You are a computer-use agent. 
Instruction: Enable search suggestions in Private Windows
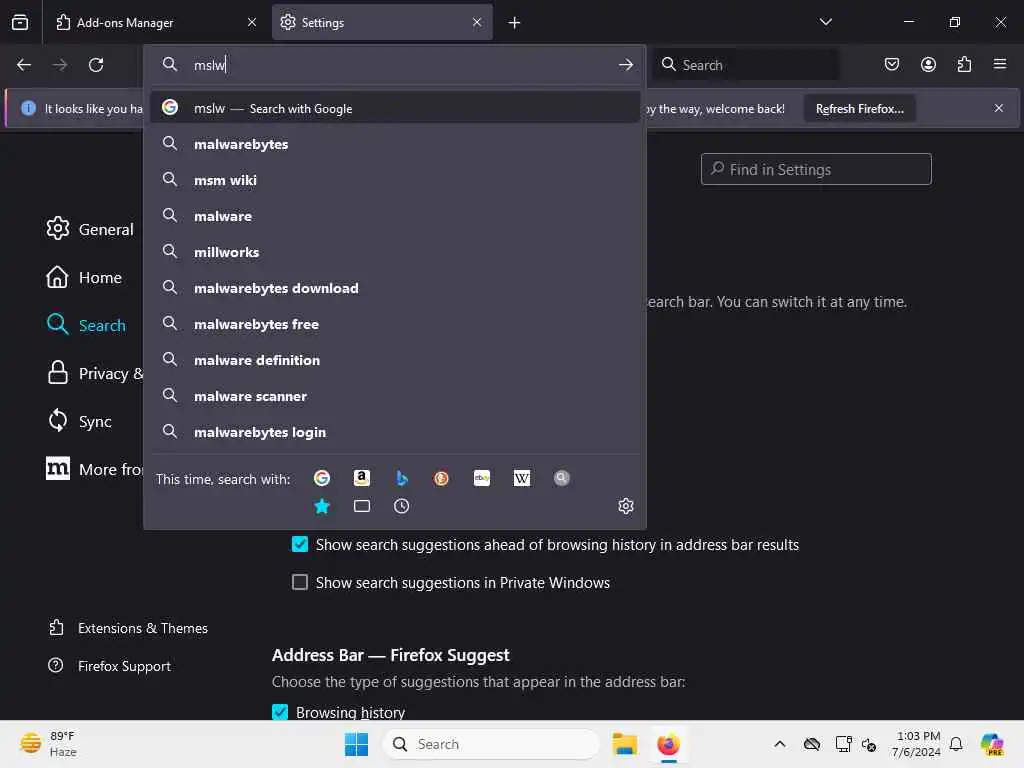(300, 582)
